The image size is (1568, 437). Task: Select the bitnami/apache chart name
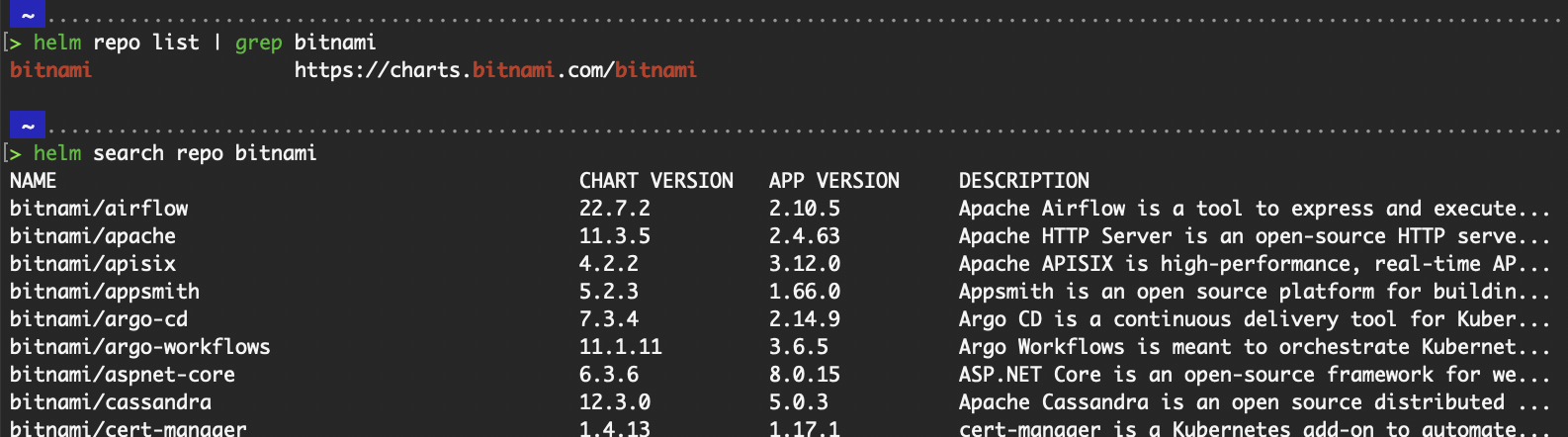coord(93,236)
